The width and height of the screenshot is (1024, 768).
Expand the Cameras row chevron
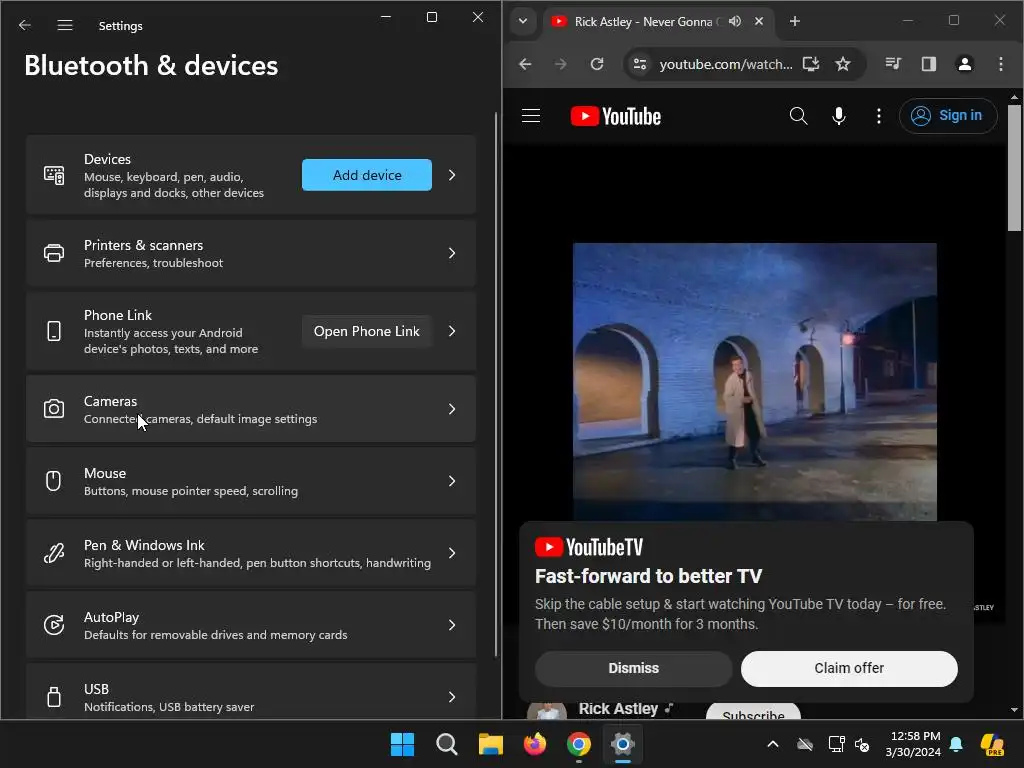pos(452,409)
